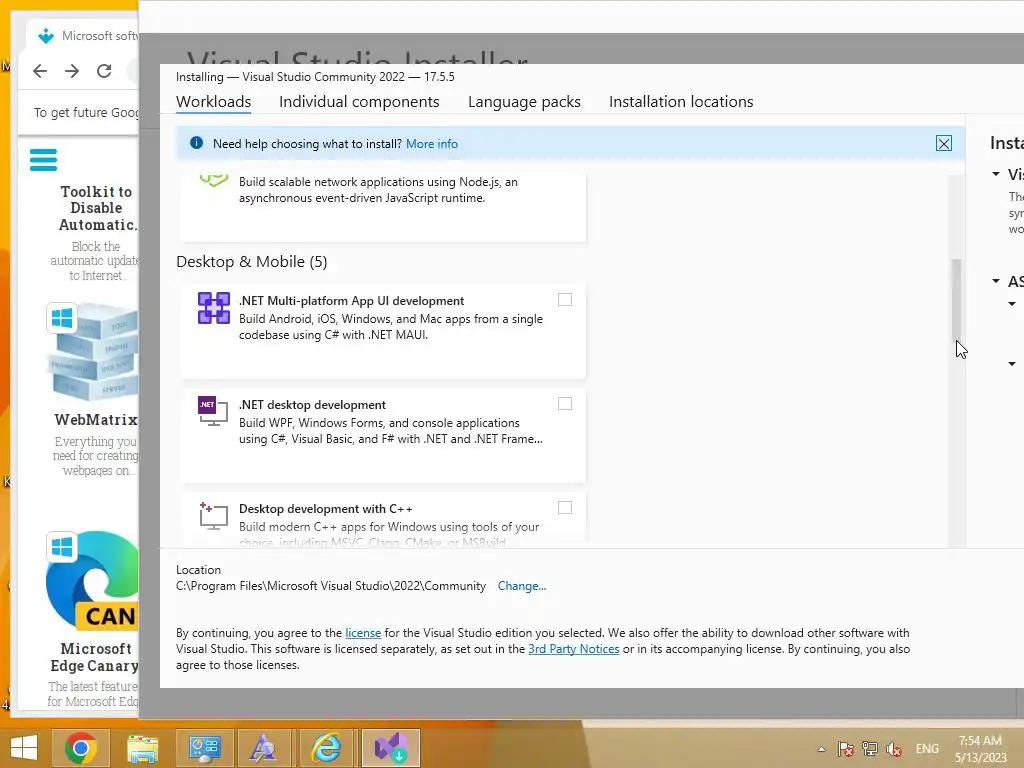The height and width of the screenshot is (768, 1024).
Task: Open the license link
Action: pos(363,633)
